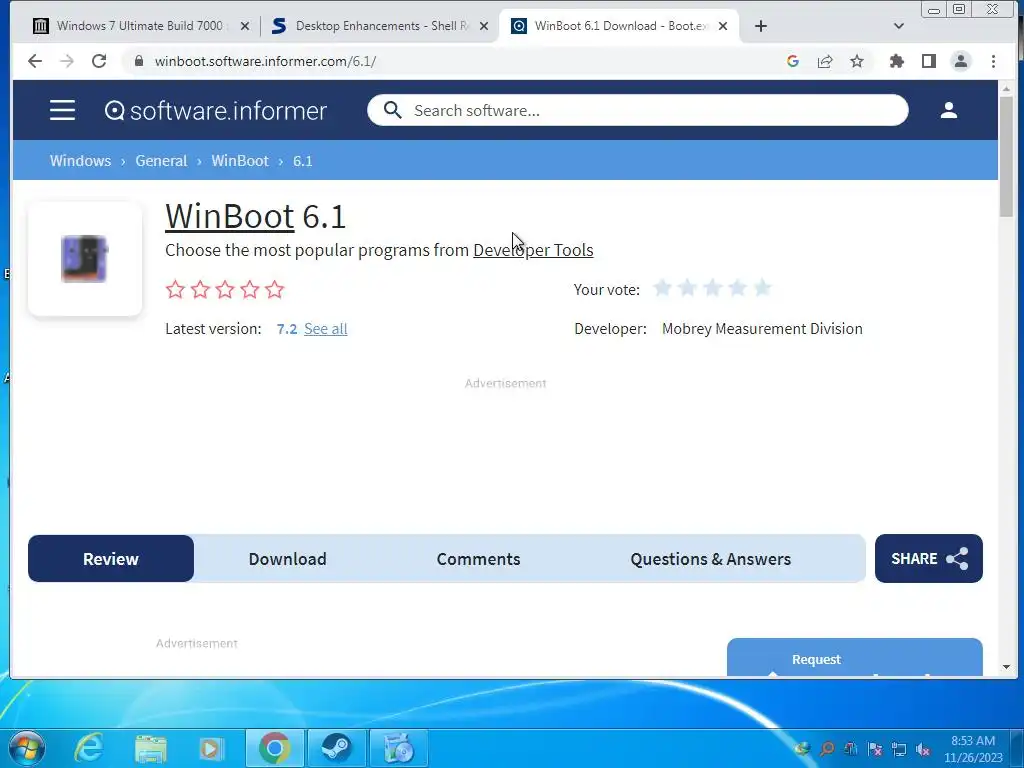The image size is (1024, 768).
Task: Click the share page icon in address bar
Action: pos(825,61)
